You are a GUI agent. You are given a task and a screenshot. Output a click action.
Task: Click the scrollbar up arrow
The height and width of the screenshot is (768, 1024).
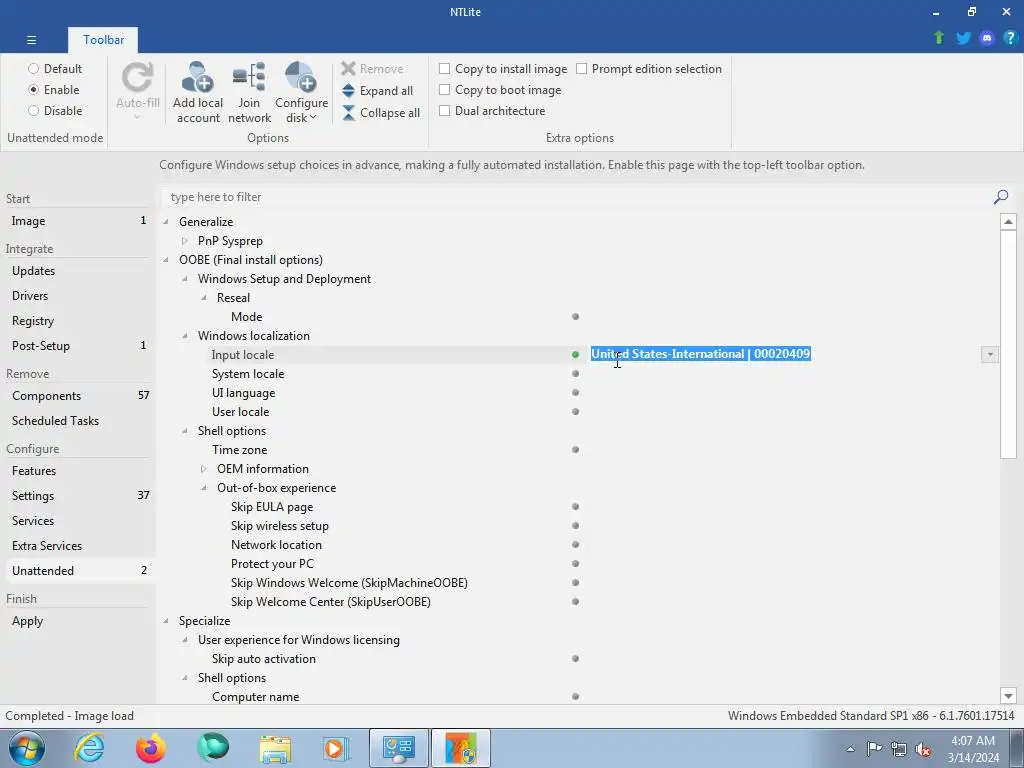point(1008,221)
